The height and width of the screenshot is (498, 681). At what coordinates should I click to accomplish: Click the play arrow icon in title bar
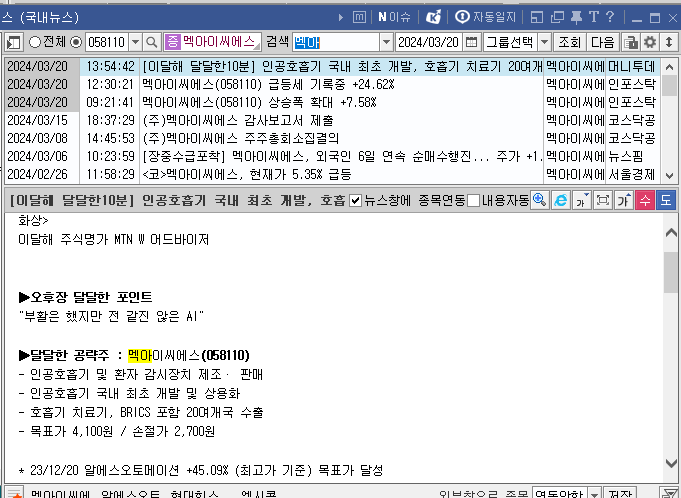click(340, 17)
